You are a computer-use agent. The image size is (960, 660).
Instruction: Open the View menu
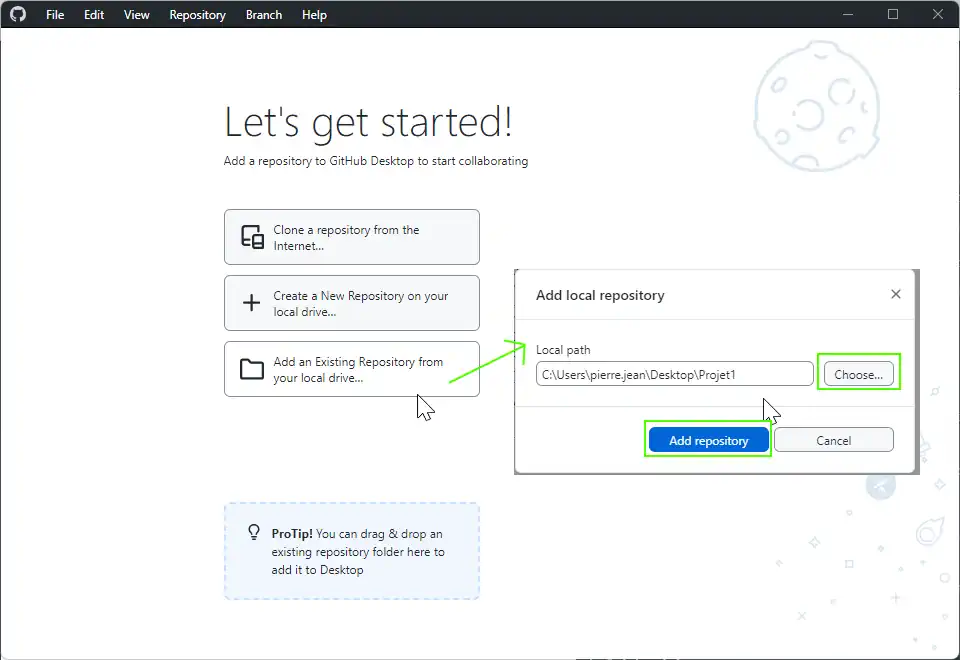coord(136,15)
